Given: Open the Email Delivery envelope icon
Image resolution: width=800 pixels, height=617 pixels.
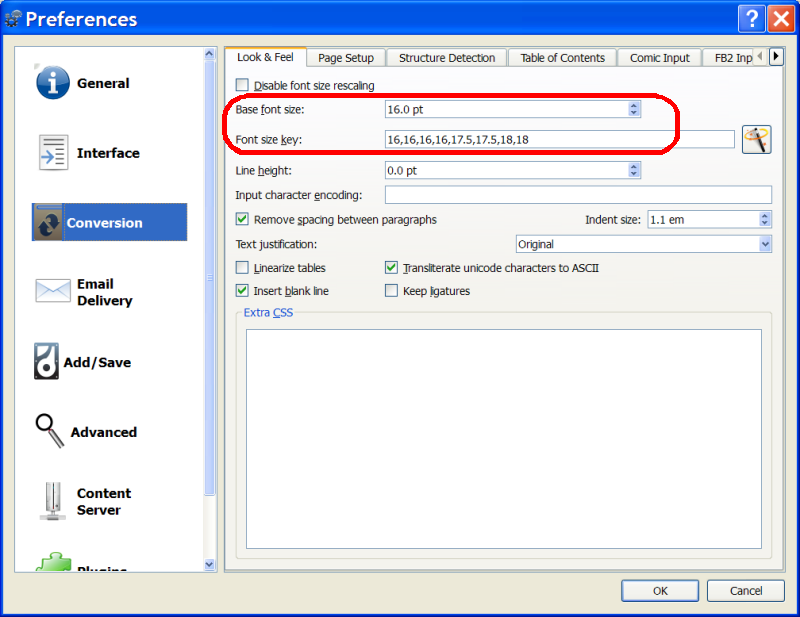Looking at the screenshot, I should pyautogui.click(x=53, y=291).
